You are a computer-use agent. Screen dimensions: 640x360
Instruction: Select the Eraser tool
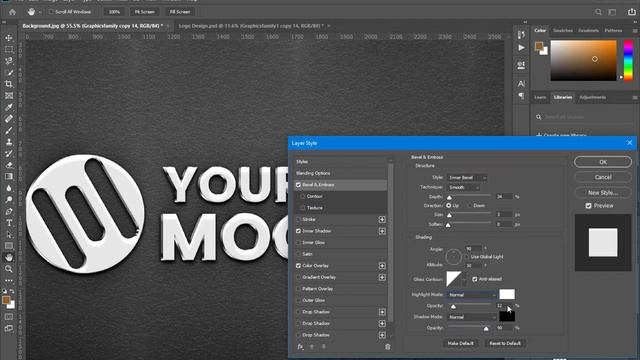[9, 165]
